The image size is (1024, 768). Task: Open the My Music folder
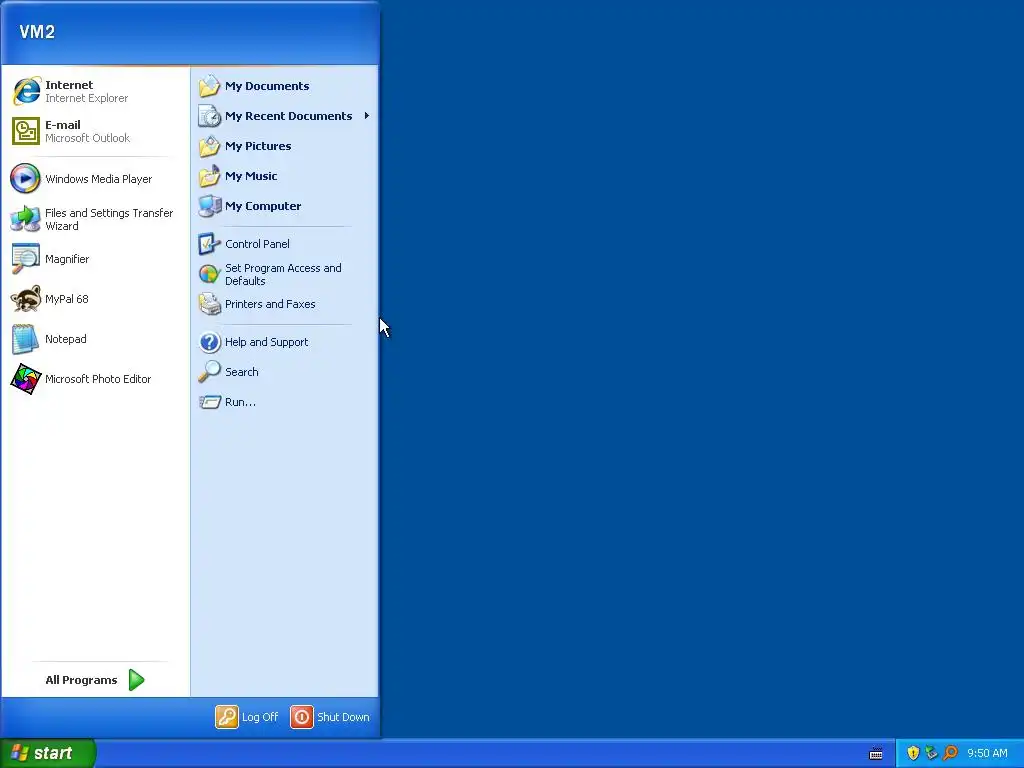click(x=285, y=176)
